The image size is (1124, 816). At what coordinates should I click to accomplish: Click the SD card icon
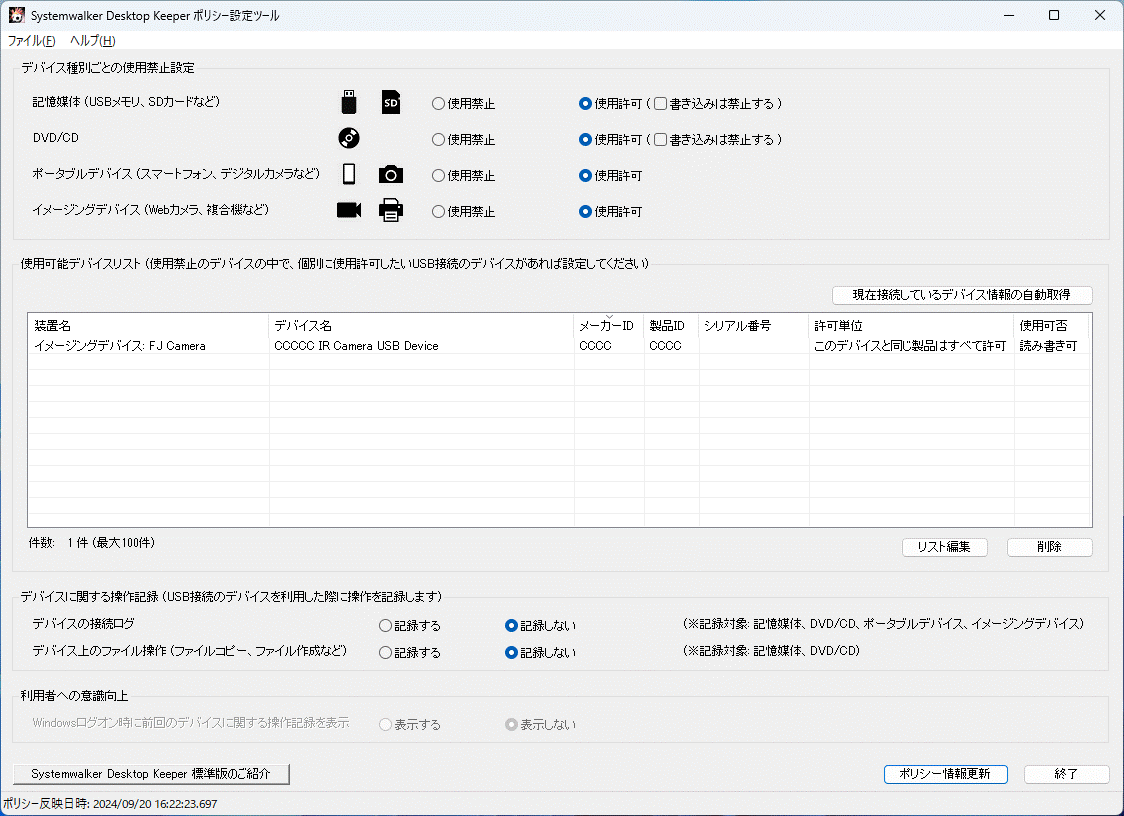point(391,103)
